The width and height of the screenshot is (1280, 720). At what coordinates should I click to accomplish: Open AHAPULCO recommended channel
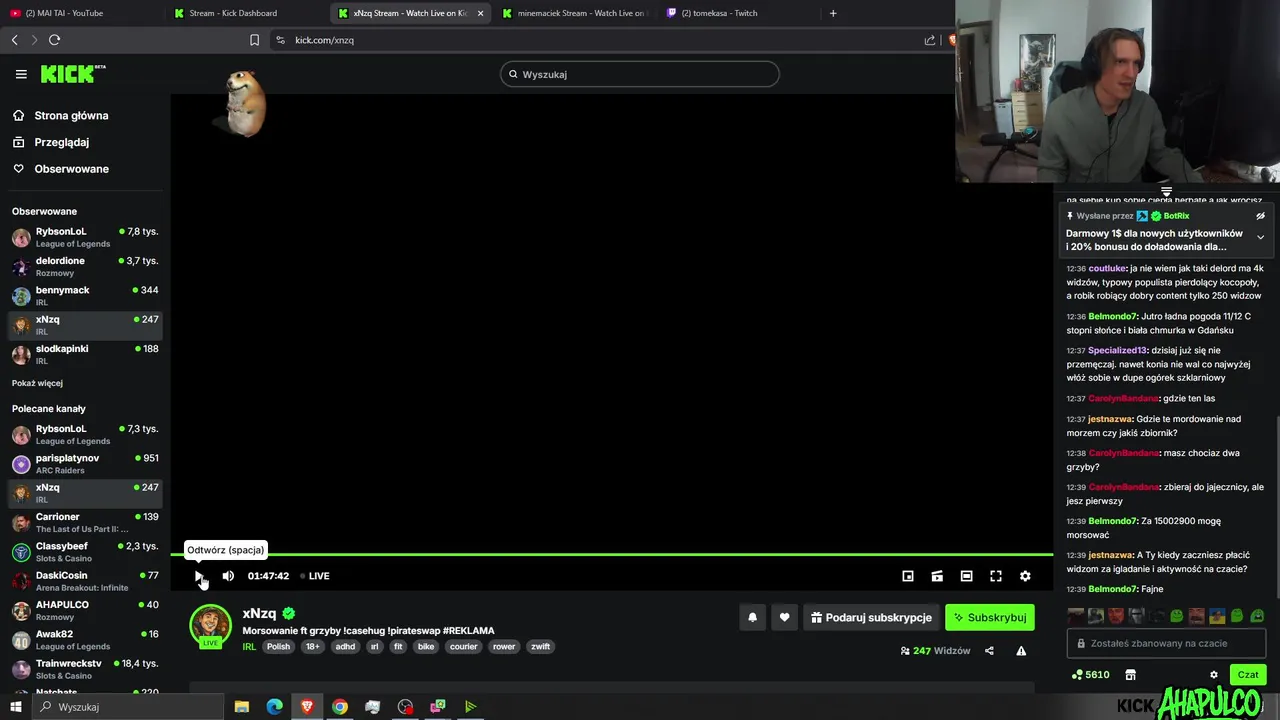coord(85,610)
